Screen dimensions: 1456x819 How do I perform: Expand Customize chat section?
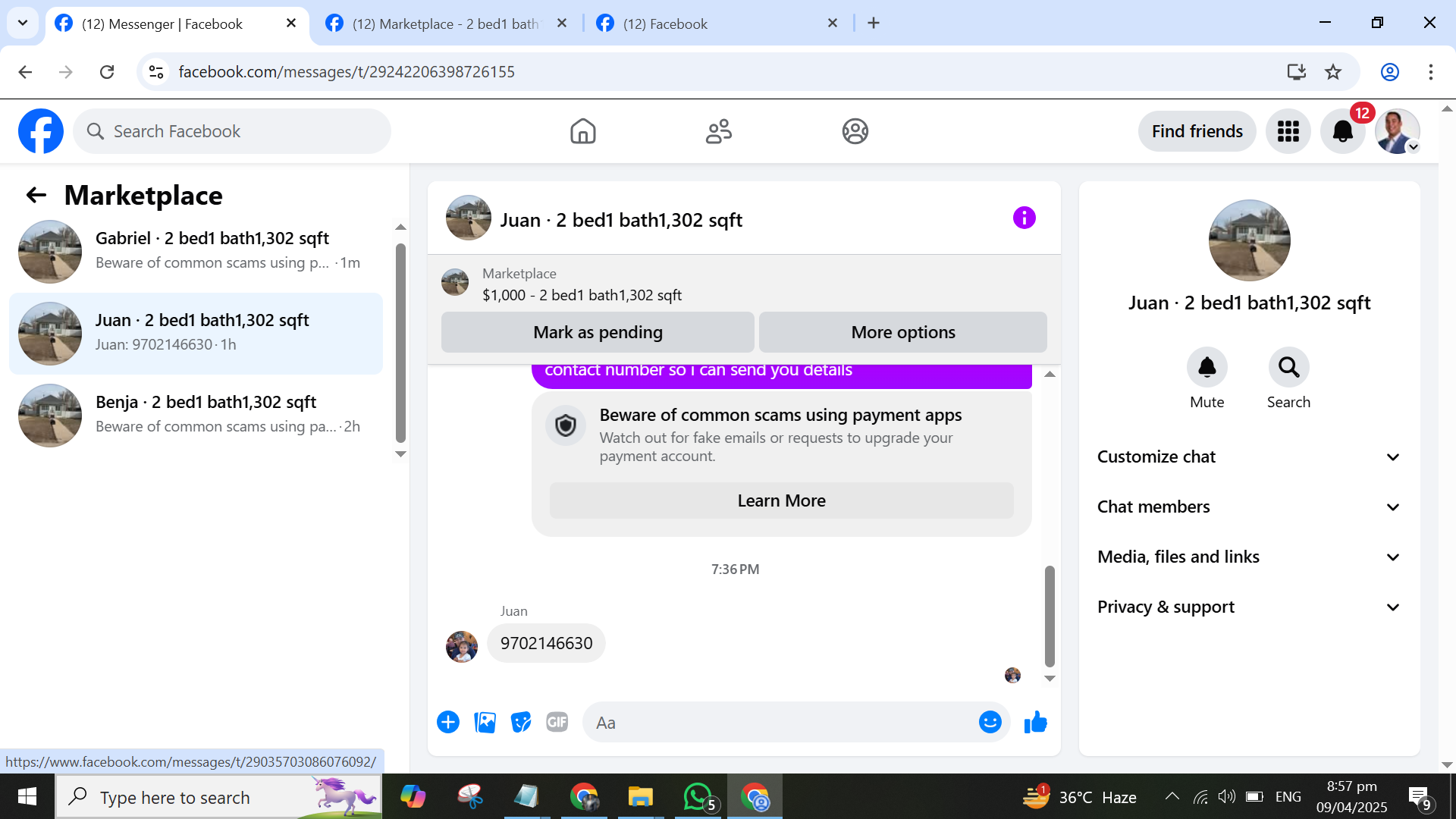coord(1248,457)
